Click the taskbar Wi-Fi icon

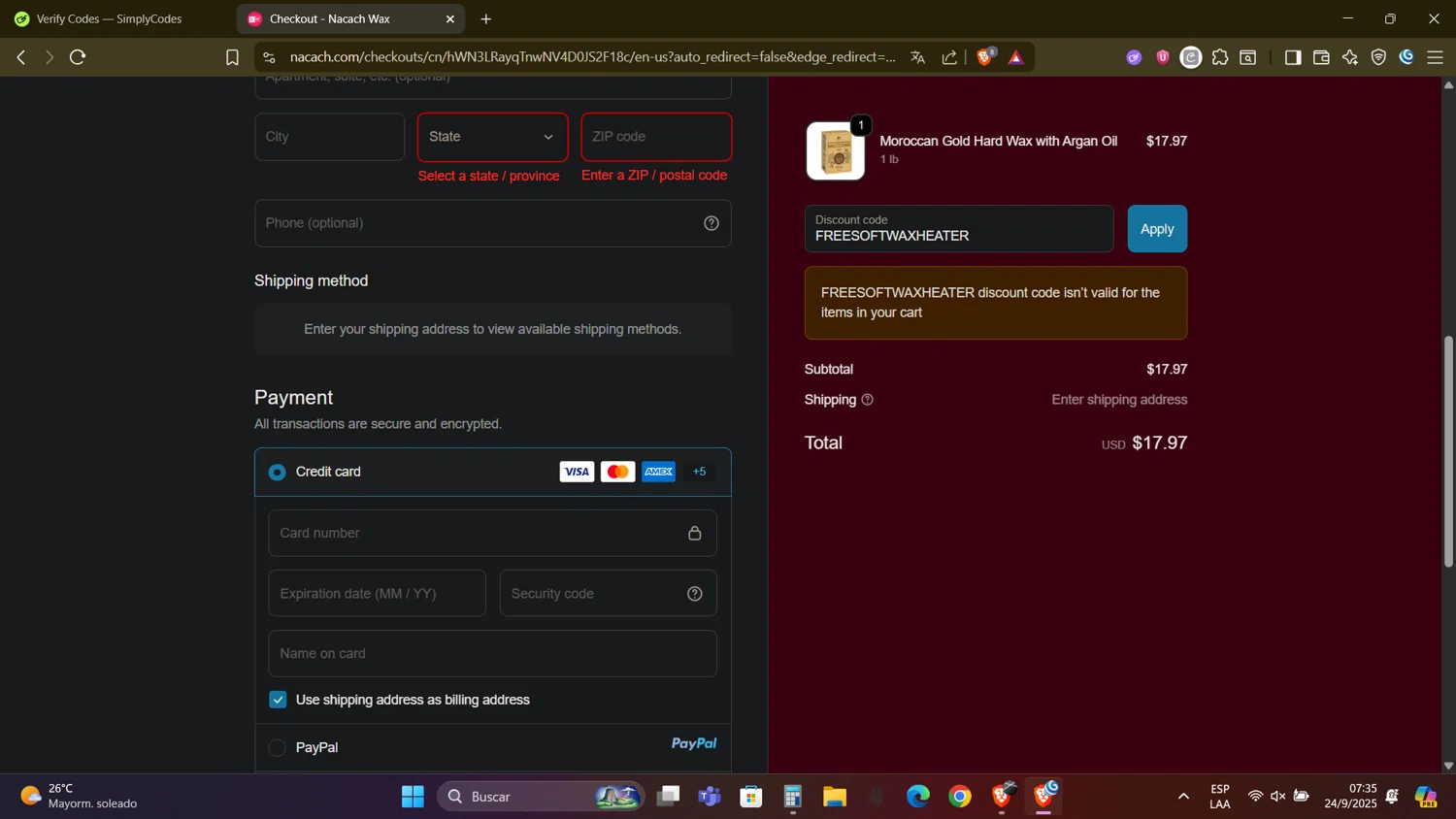[1255, 797]
